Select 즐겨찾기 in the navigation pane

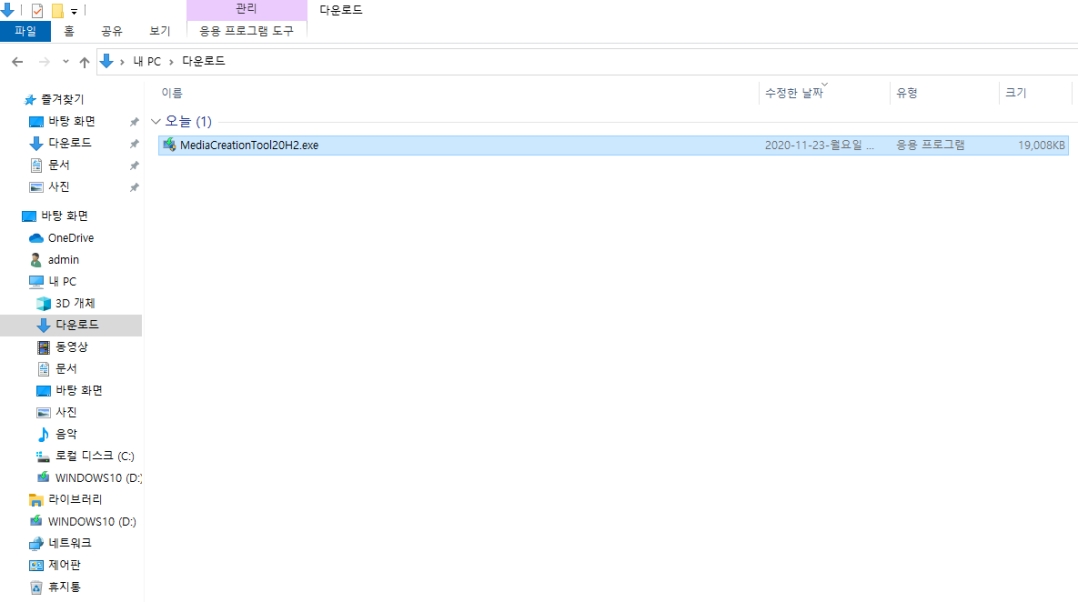(62, 100)
